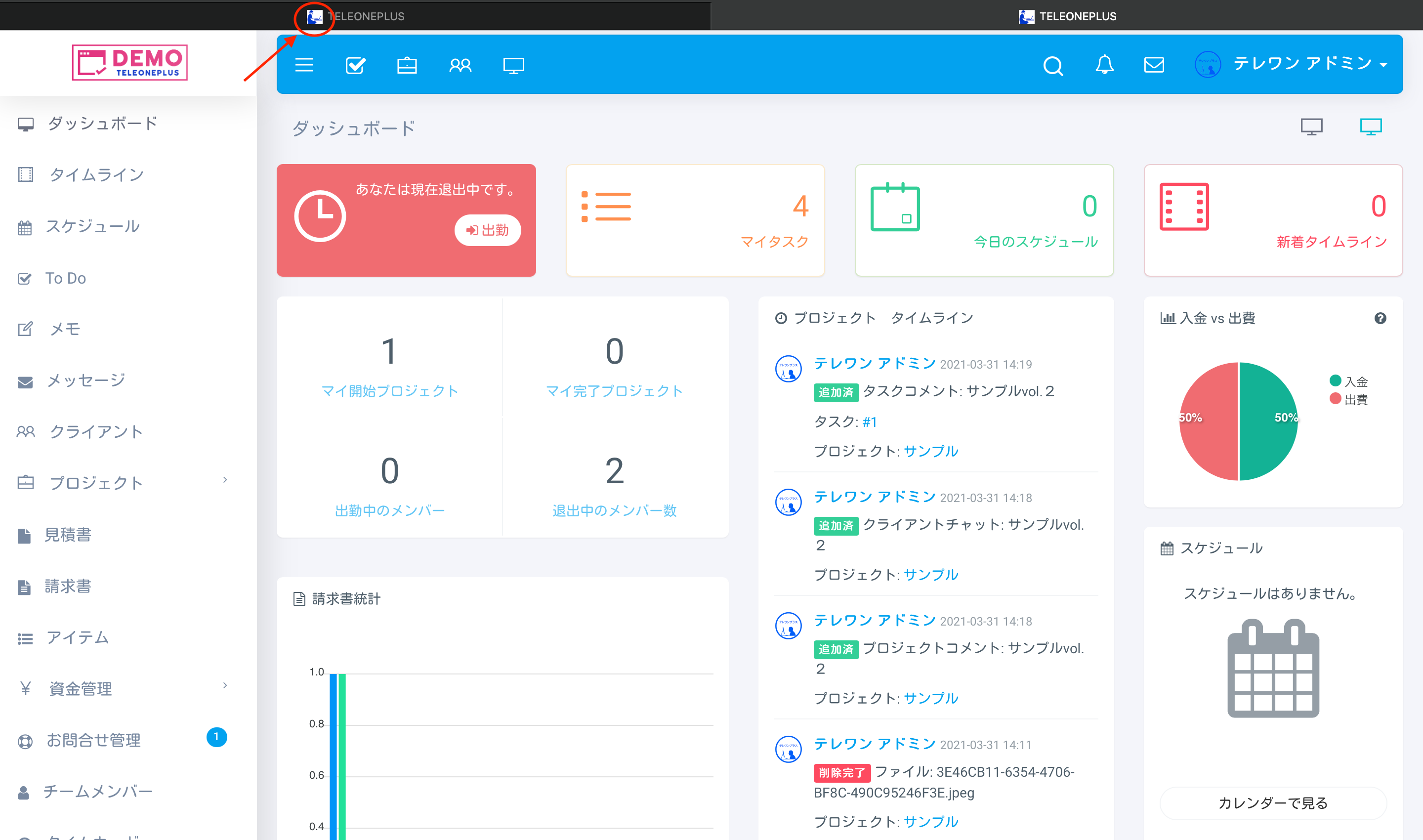
Task: Open the 新着タイムライン card
Action: click(1274, 220)
